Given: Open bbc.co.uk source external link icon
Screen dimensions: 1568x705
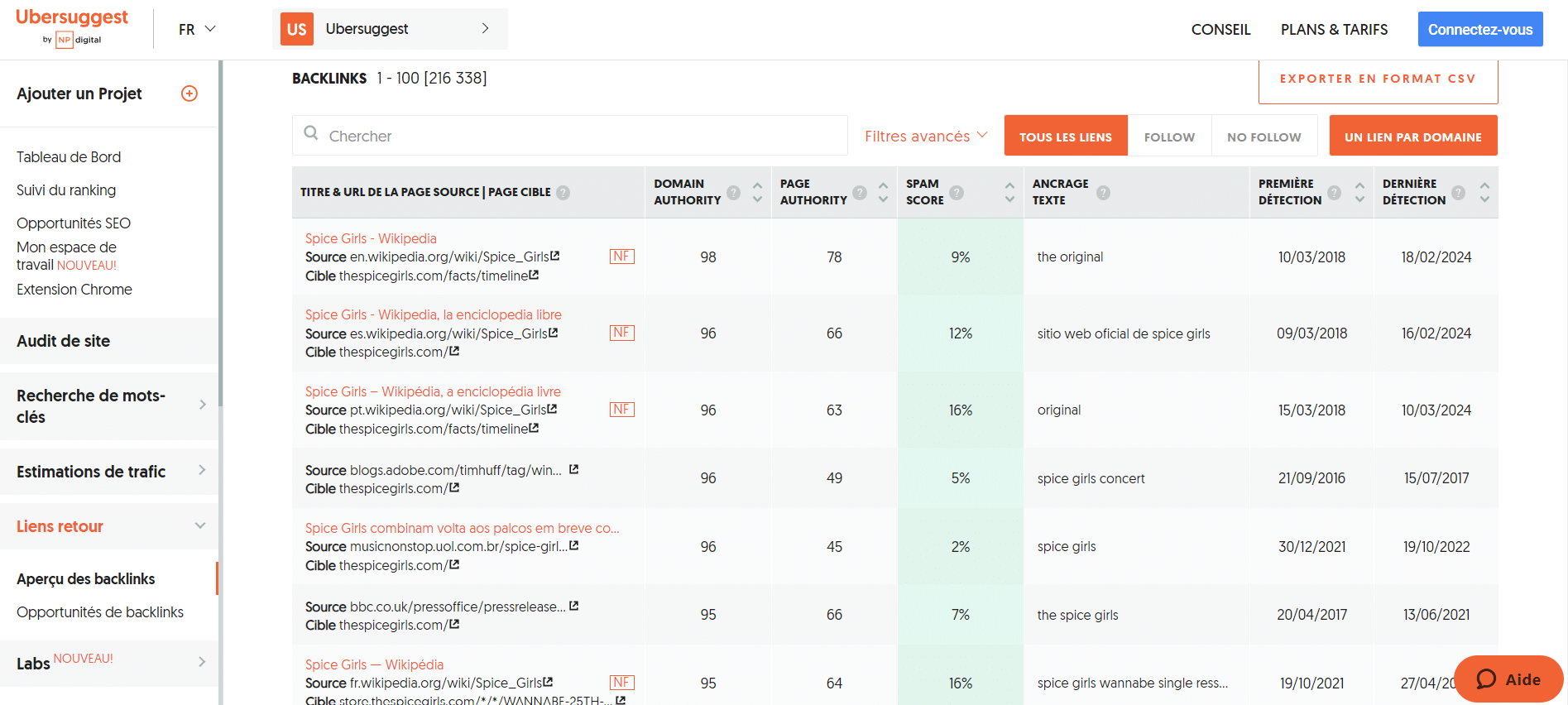Looking at the screenshot, I should click(573, 606).
